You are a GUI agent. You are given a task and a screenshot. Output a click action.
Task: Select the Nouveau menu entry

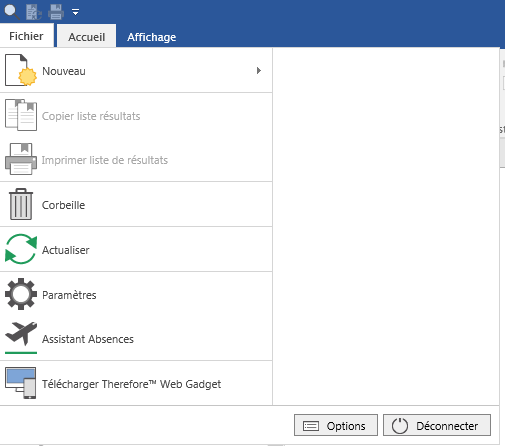point(136,71)
